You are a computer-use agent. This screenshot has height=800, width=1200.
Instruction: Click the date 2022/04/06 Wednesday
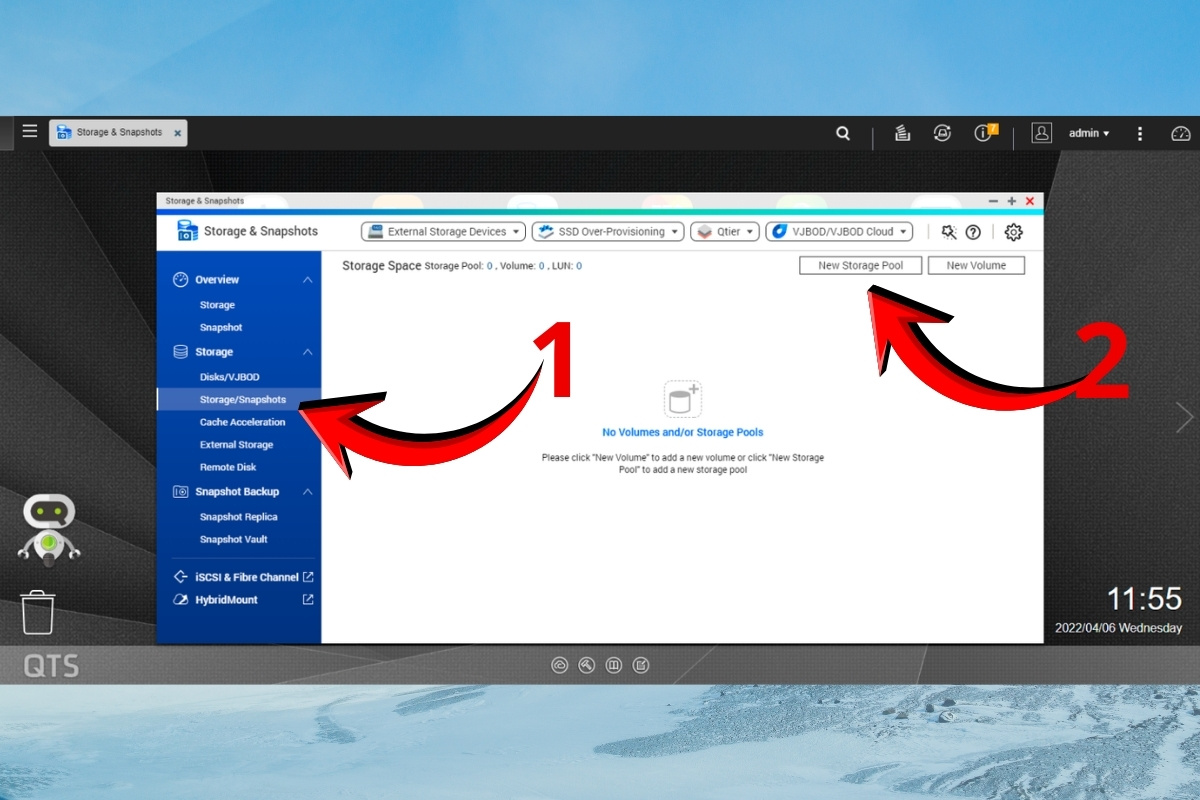(x=1118, y=628)
